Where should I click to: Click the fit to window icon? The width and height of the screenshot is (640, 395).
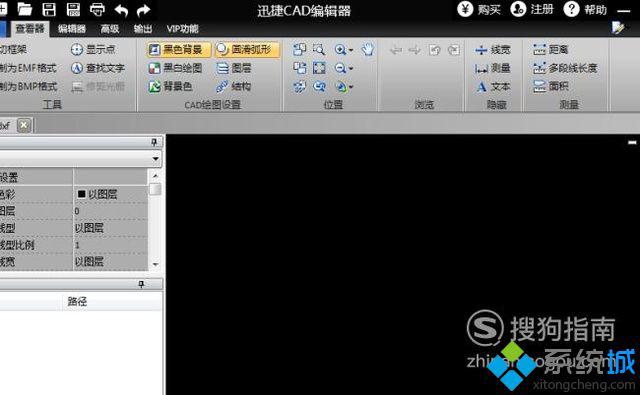tap(319, 68)
